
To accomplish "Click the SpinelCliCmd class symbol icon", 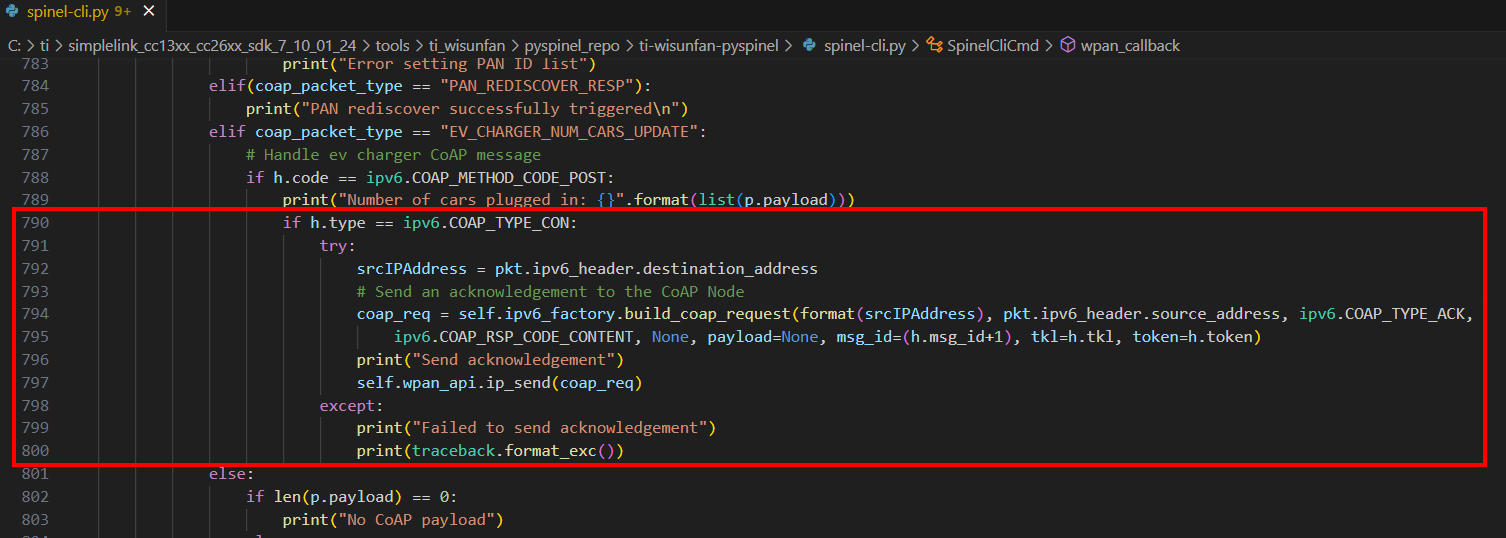I will click(934, 46).
